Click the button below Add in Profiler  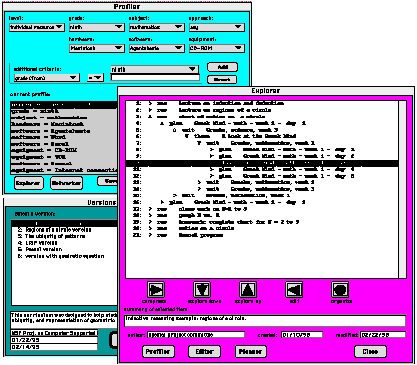pos(222,79)
